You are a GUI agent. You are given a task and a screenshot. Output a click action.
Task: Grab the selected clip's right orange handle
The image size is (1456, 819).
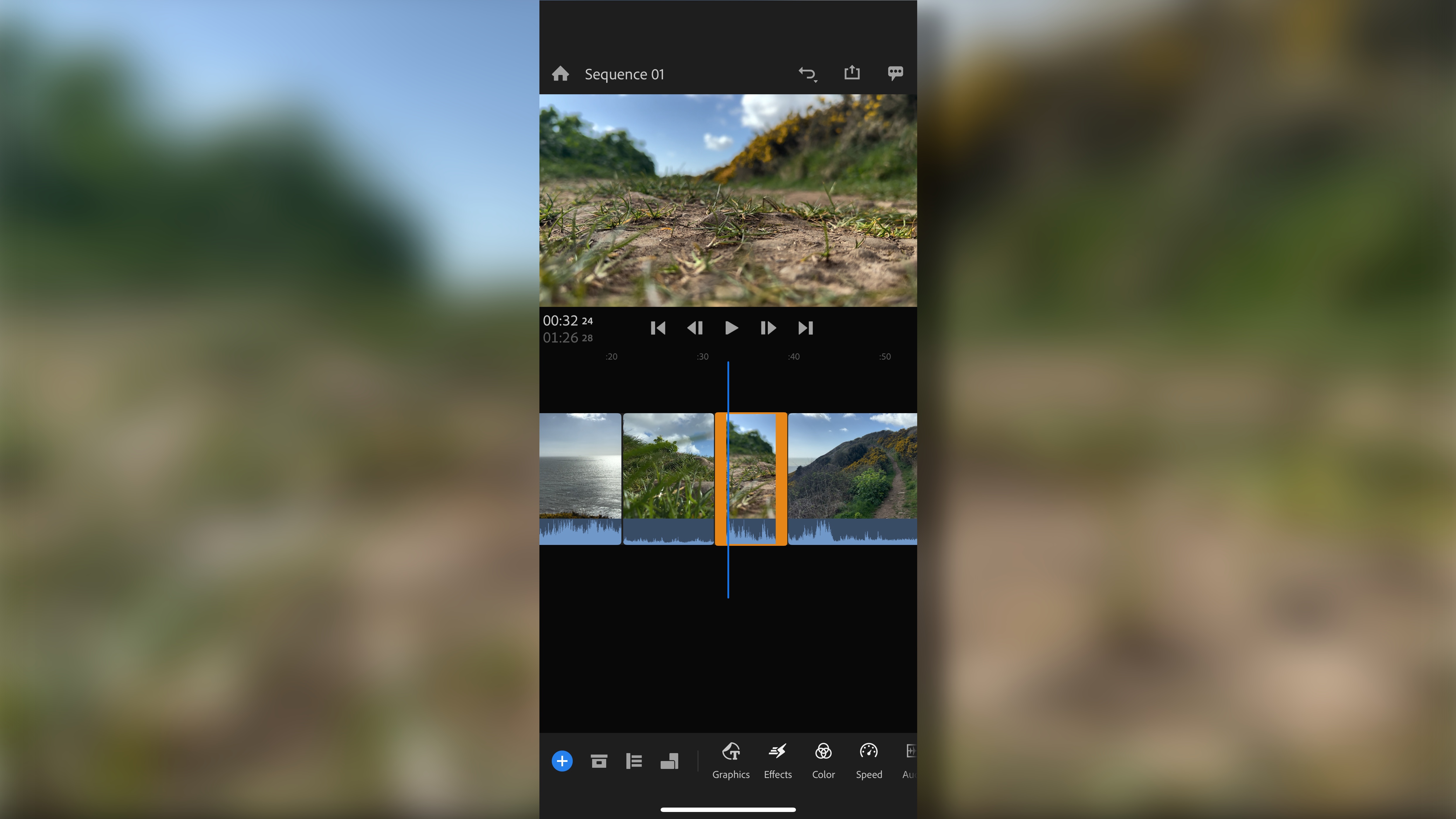[x=781, y=479]
